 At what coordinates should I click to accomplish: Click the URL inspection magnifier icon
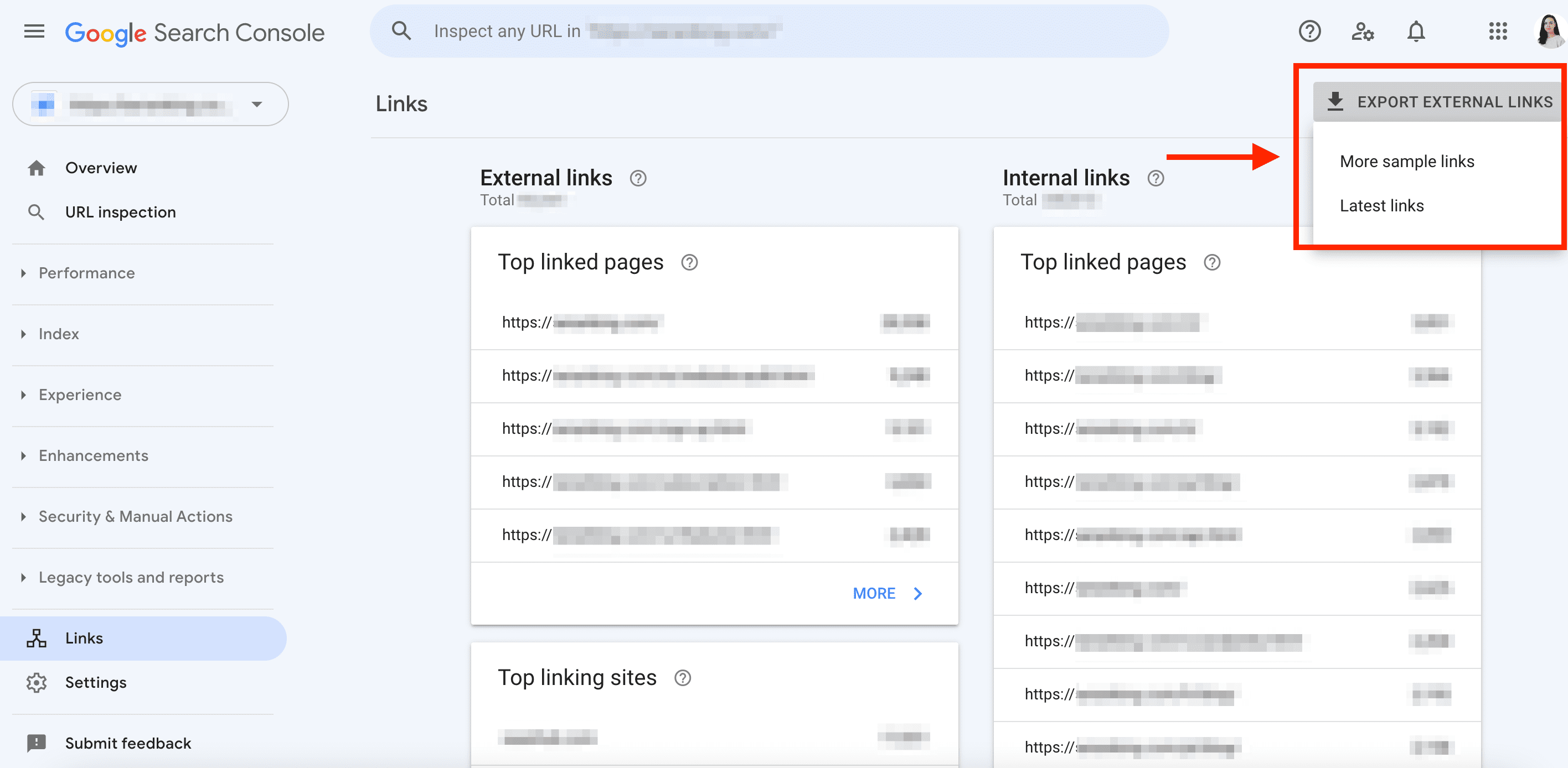pyautogui.click(x=37, y=212)
